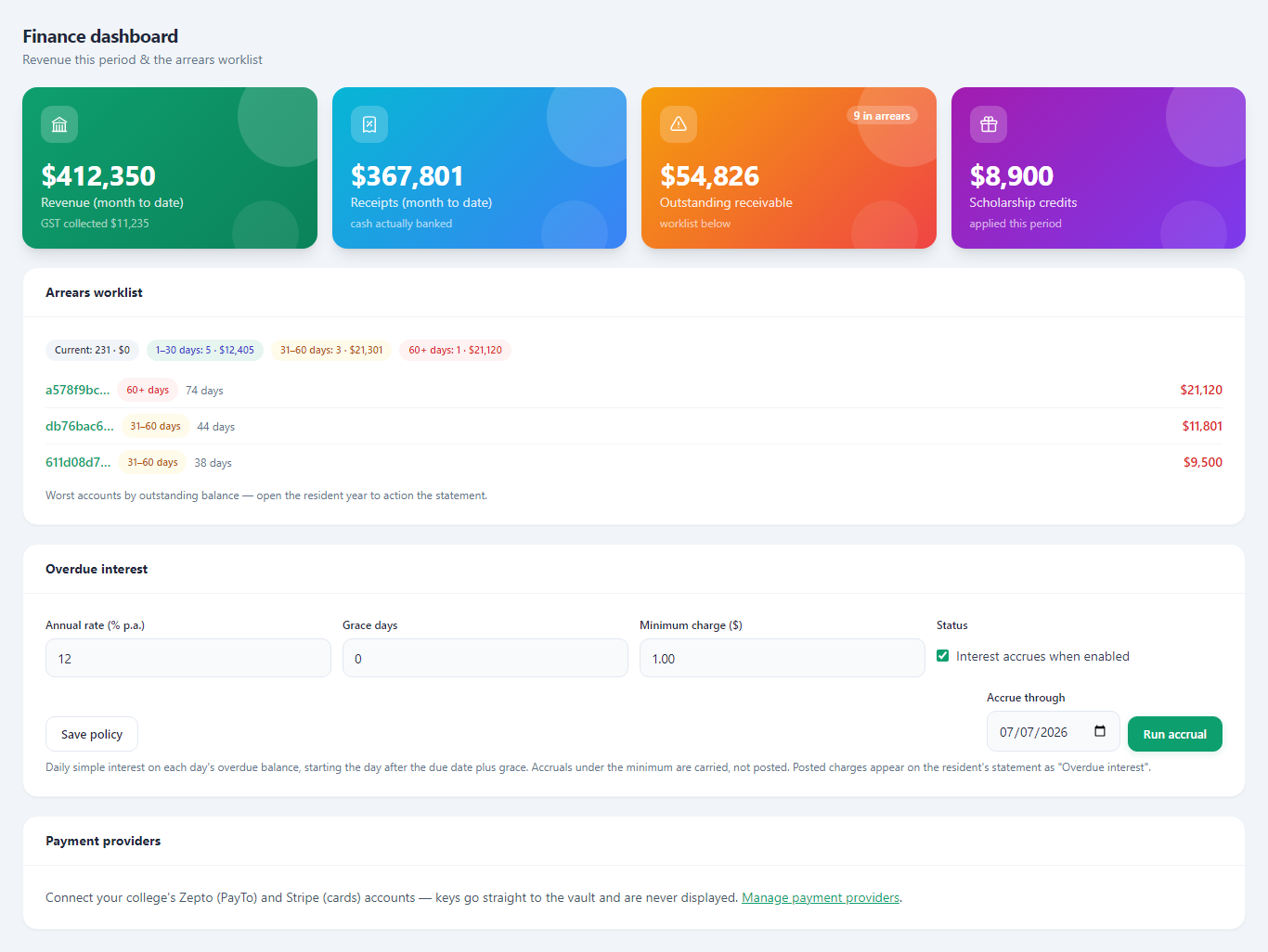Click the $9,500 balance amount
The height and width of the screenshot is (952, 1268).
tap(1203, 462)
